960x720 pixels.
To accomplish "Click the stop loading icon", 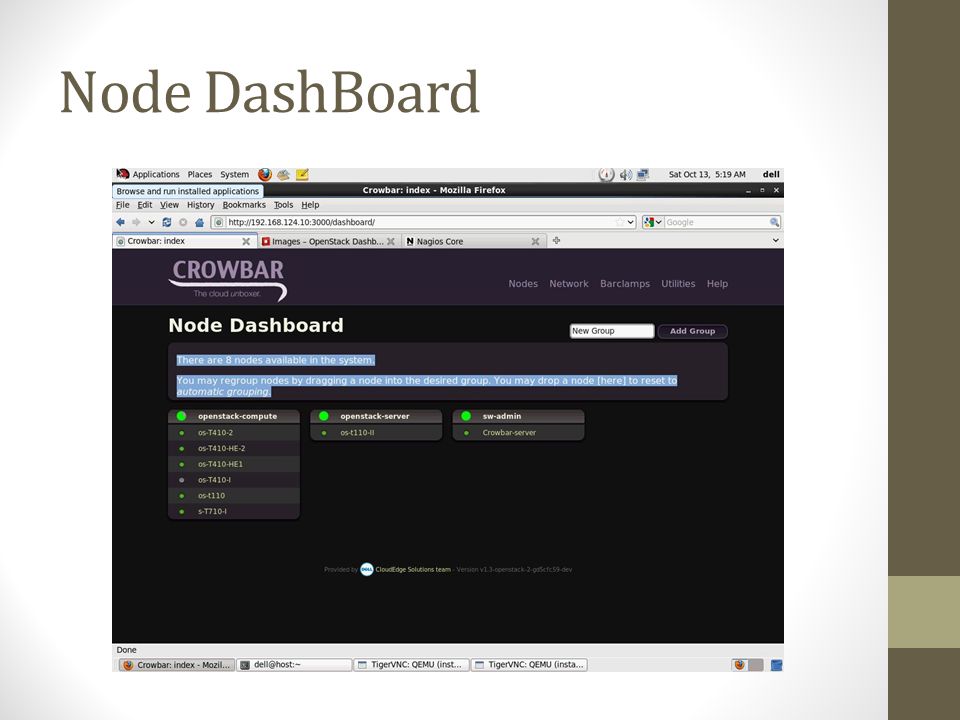I will click(x=182, y=222).
